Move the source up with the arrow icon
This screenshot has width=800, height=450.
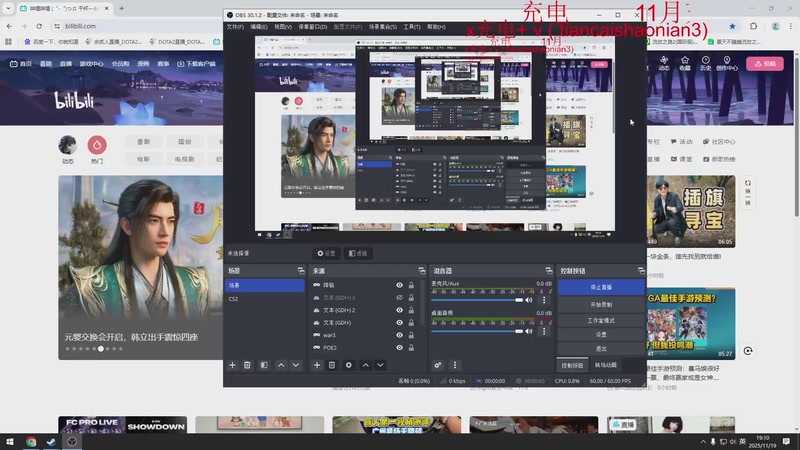click(x=365, y=365)
